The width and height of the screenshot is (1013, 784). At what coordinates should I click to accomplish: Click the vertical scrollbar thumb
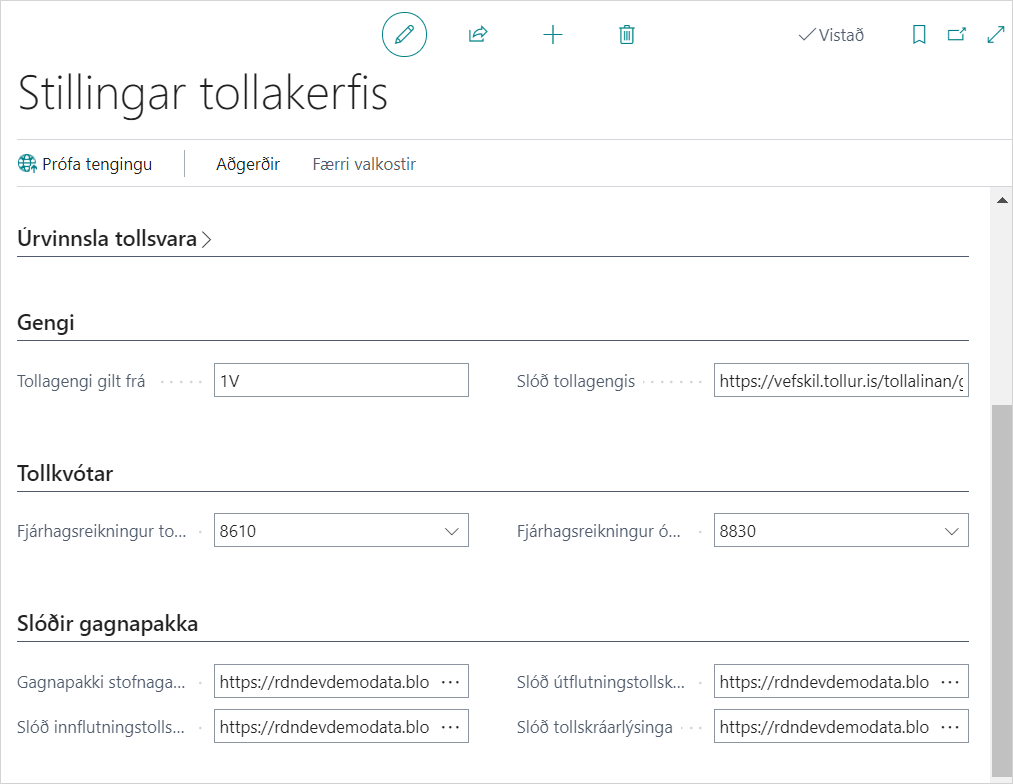click(x=1002, y=590)
